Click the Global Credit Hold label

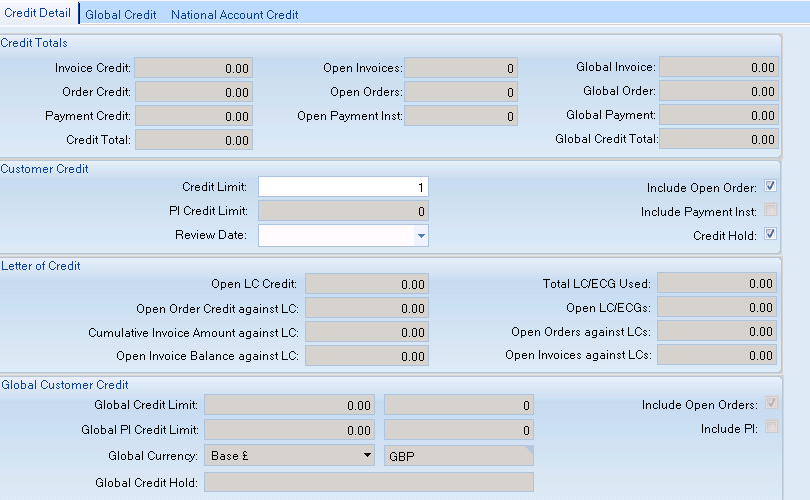point(146,482)
